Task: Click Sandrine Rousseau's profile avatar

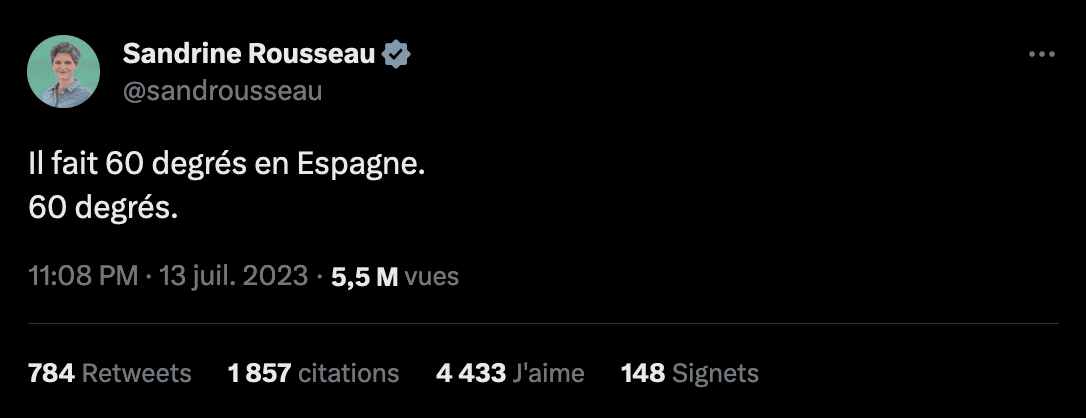Action: pos(64,71)
